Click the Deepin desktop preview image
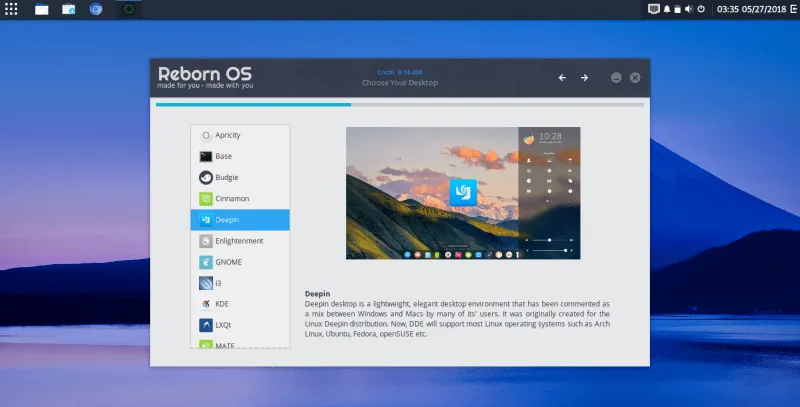Viewport: 800px width, 407px height. click(x=463, y=193)
